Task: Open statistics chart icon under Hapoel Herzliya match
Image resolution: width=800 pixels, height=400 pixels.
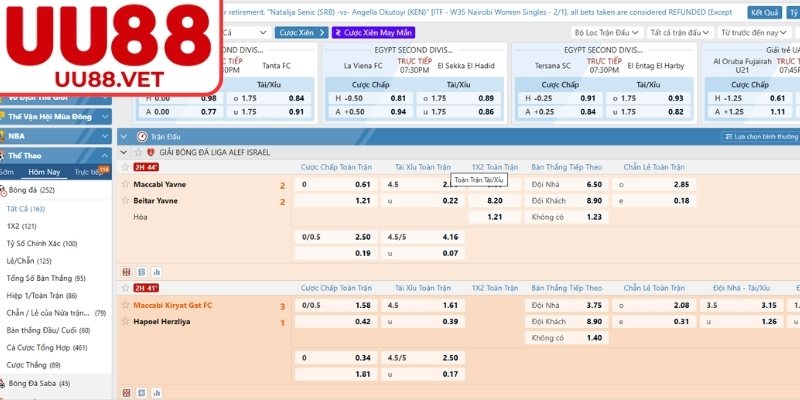Action: coord(157,393)
